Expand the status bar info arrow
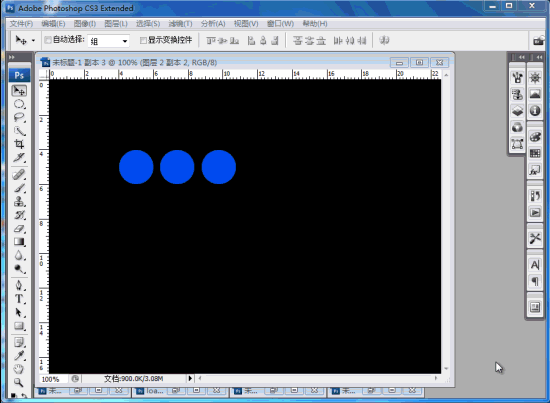Image resolution: width=550 pixels, height=403 pixels. tap(190, 378)
